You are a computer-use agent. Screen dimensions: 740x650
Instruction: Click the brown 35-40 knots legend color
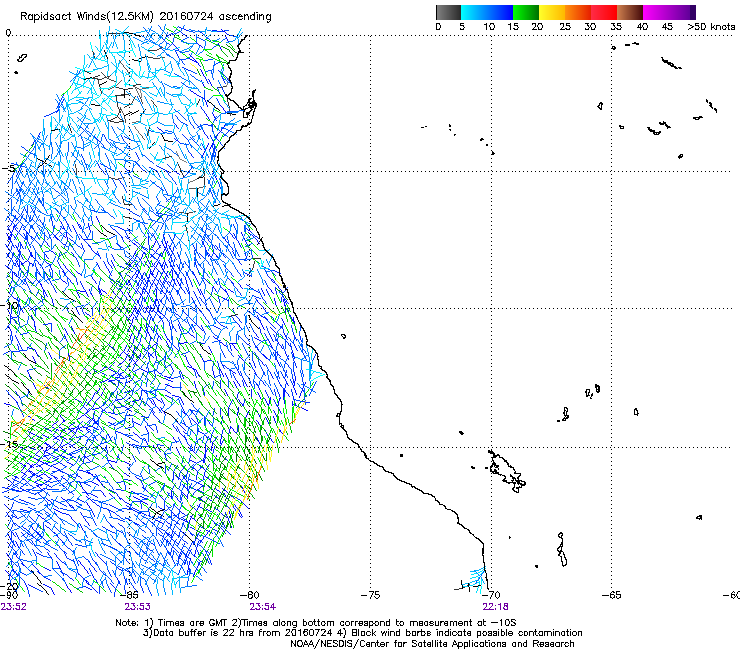click(x=630, y=12)
